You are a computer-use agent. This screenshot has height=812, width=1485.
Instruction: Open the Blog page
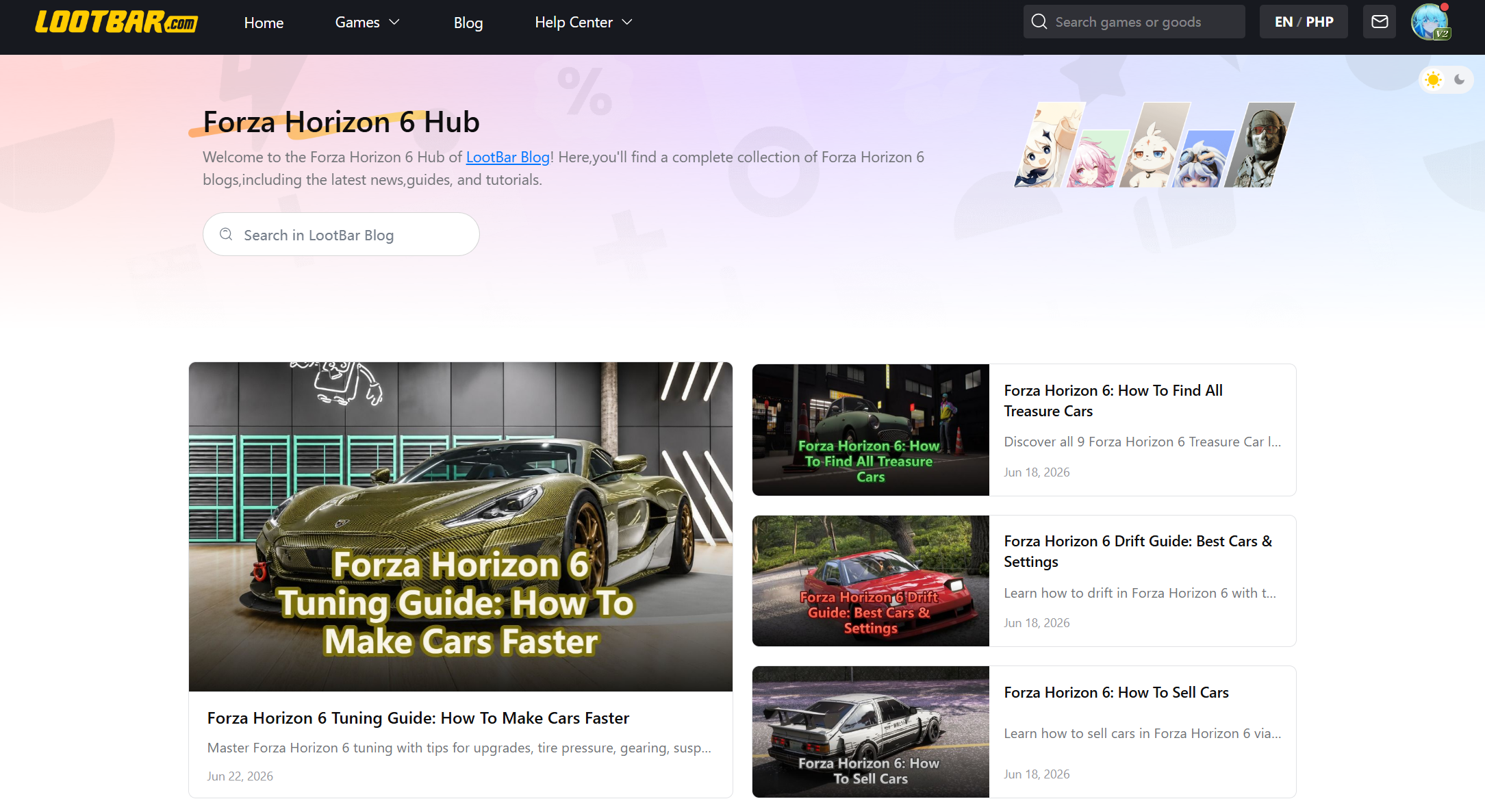click(468, 23)
